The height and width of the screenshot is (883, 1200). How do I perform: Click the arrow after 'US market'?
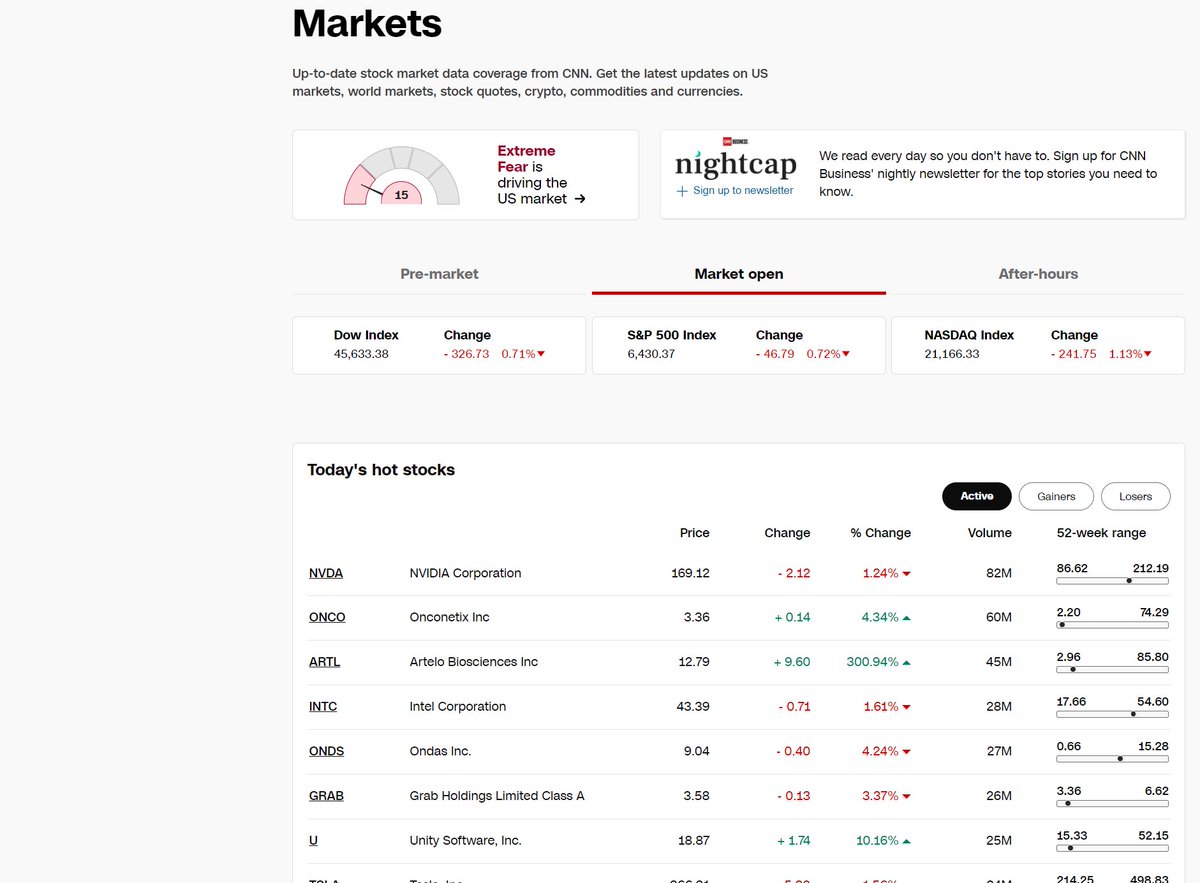tap(580, 199)
